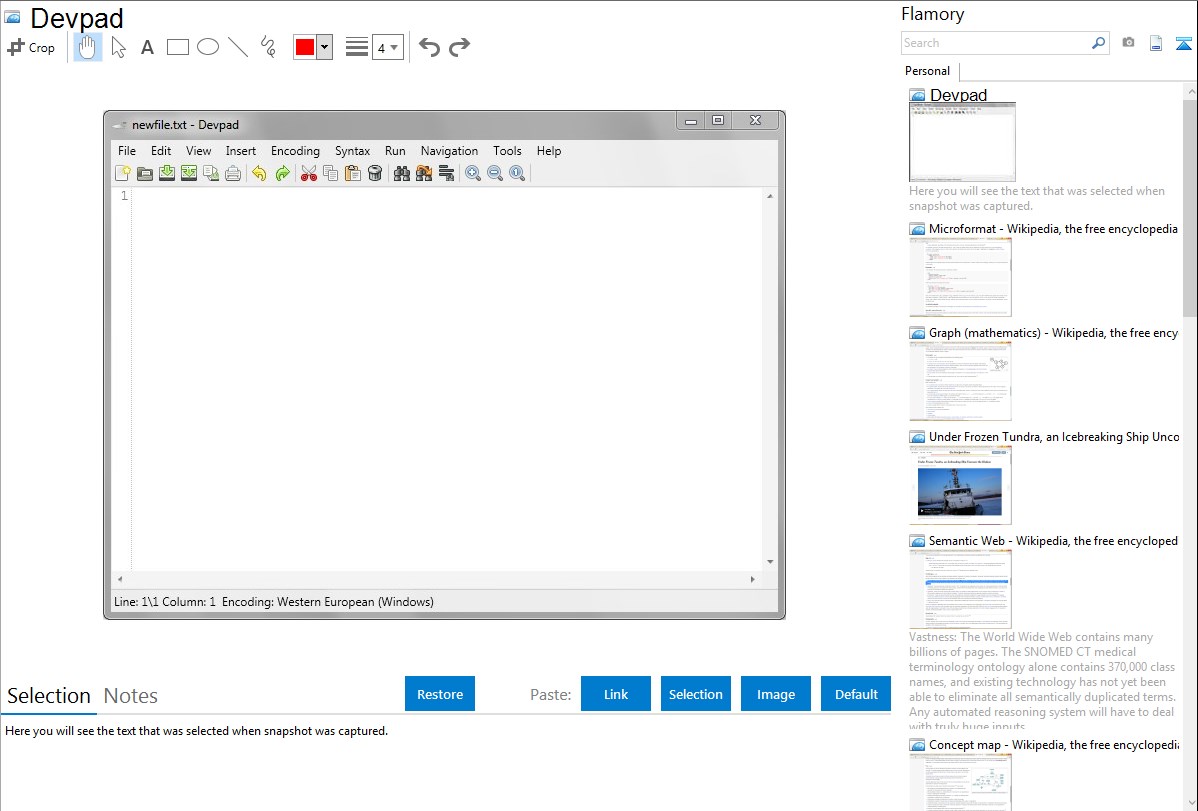Paste as Link button
The width and height of the screenshot is (1198, 811).
pos(616,694)
